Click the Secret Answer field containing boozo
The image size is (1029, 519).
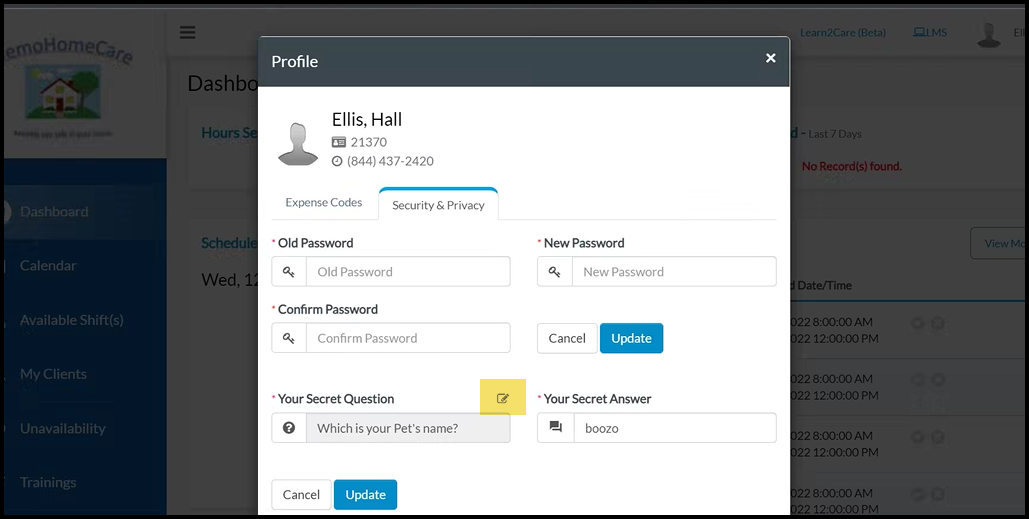[x=674, y=428]
